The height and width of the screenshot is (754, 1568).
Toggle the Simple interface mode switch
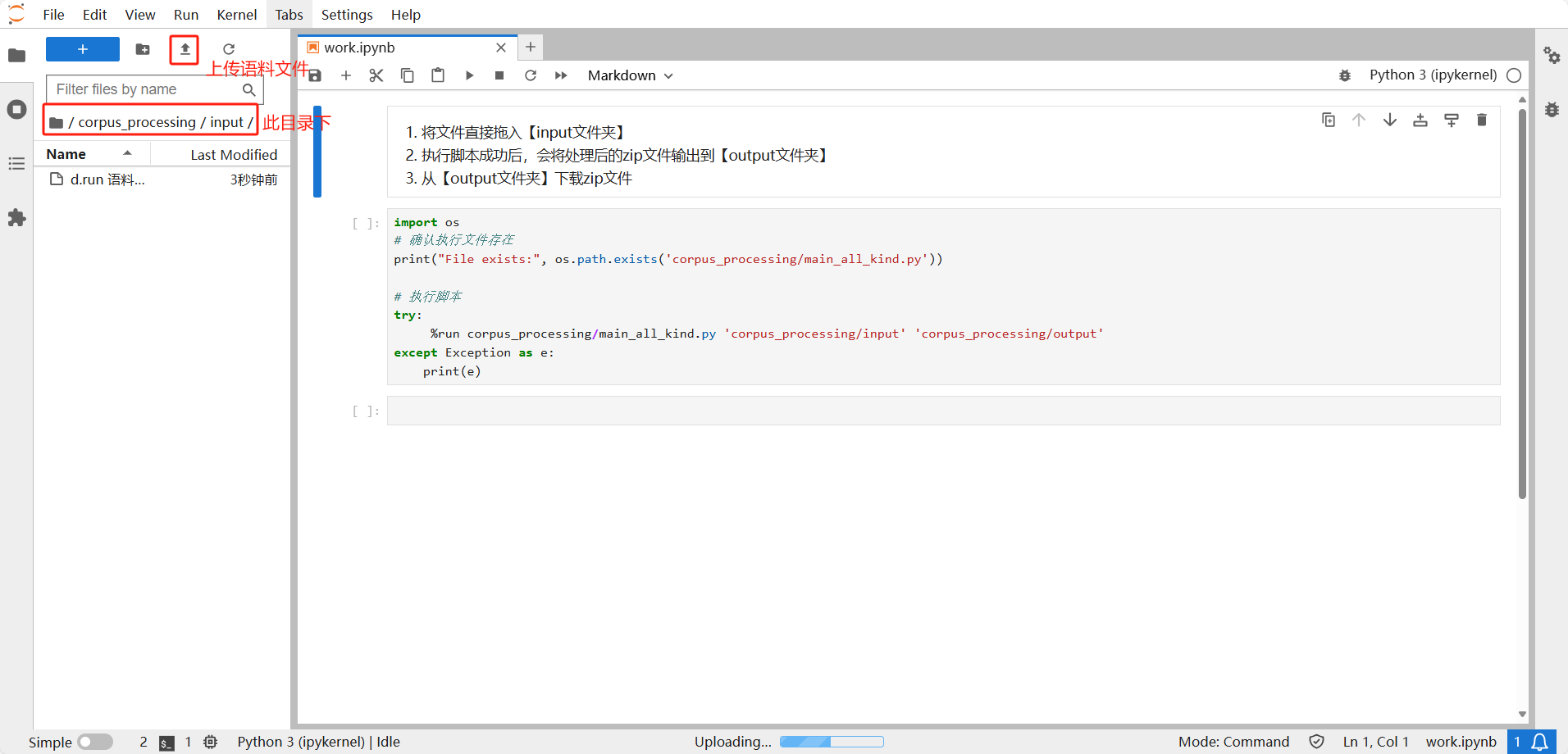95,742
